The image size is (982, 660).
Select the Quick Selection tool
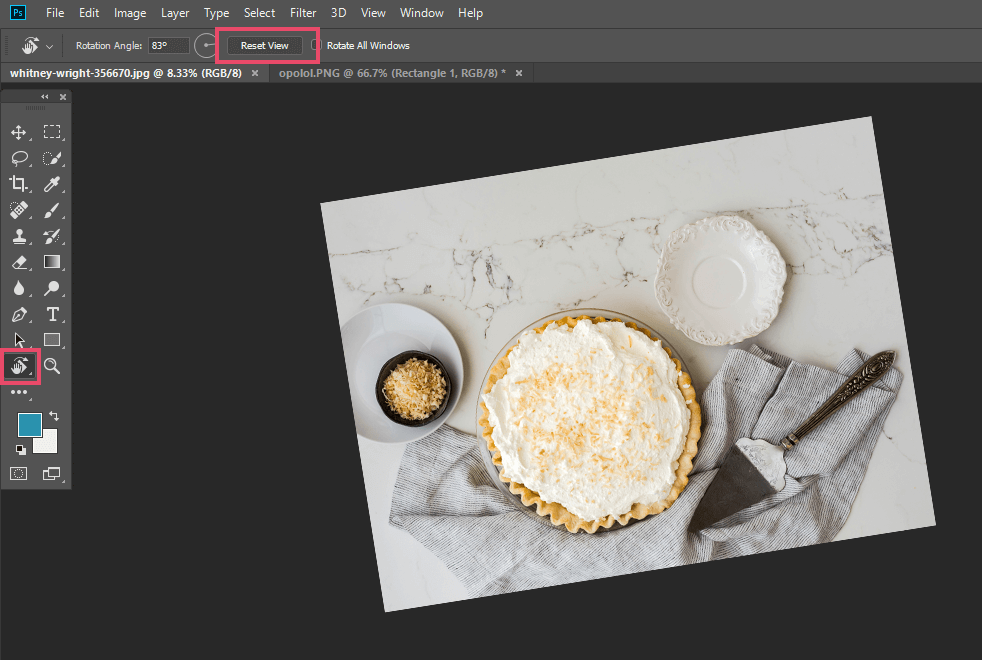pos(52,158)
